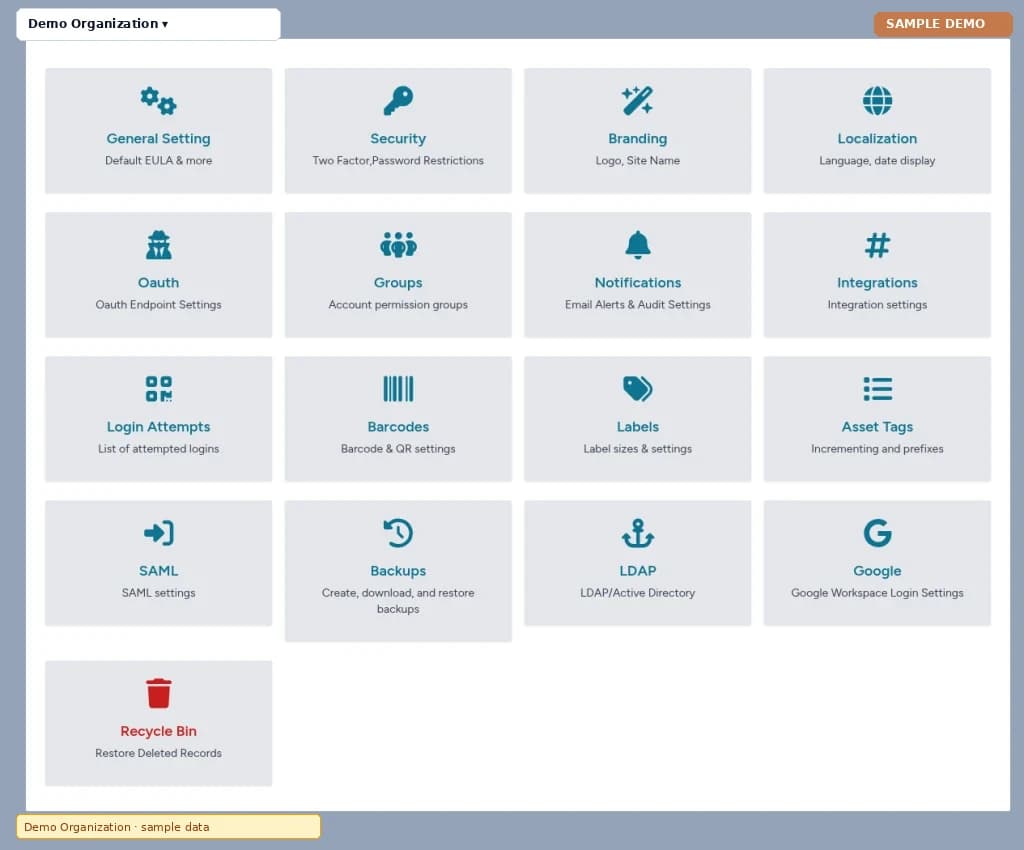This screenshot has width=1024, height=850.
Task: Open the Google title link
Action: (877, 571)
